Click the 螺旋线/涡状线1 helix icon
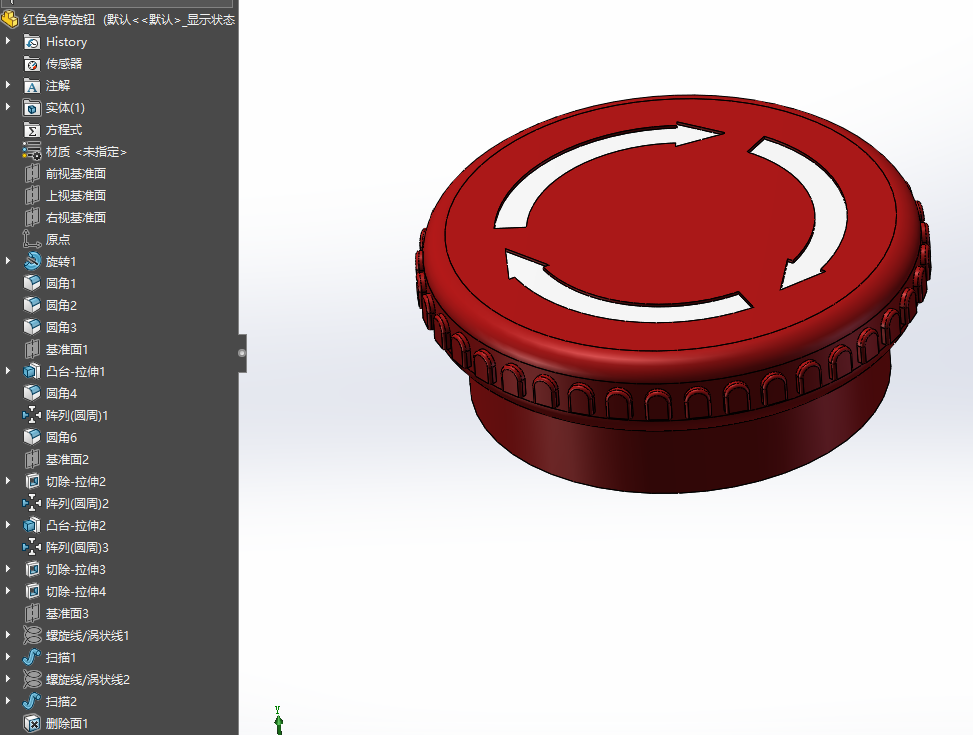Viewport: 973px width, 735px height. click(32, 635)
